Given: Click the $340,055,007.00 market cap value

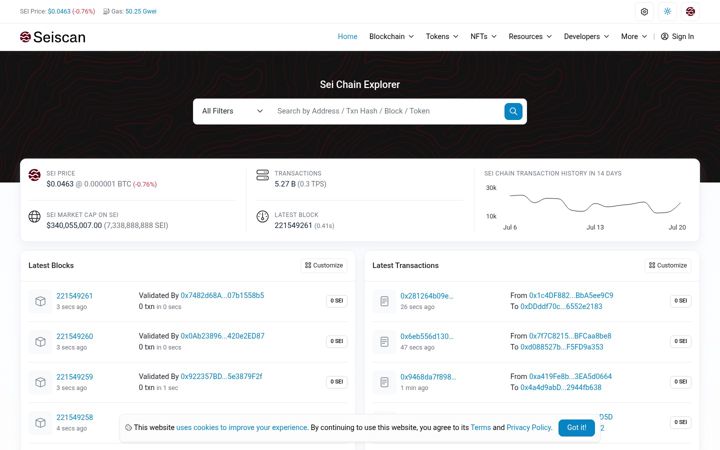Looking at the screenshot, I should (74, 225).
